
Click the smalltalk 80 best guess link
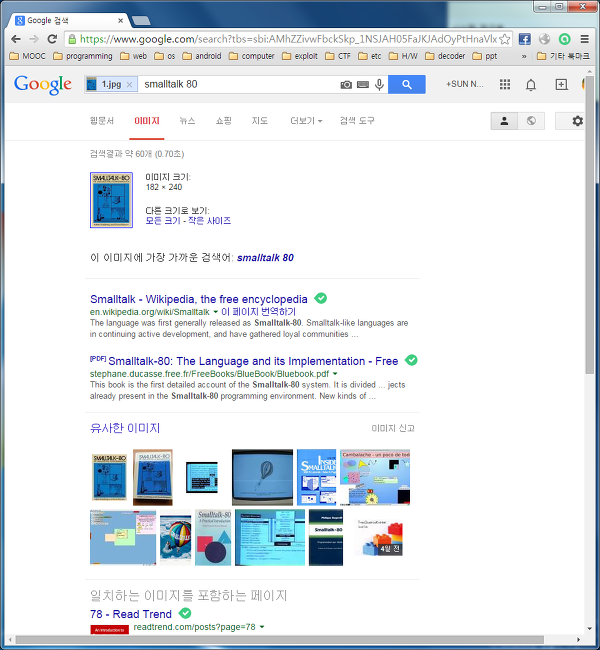[x=265, y=258]
